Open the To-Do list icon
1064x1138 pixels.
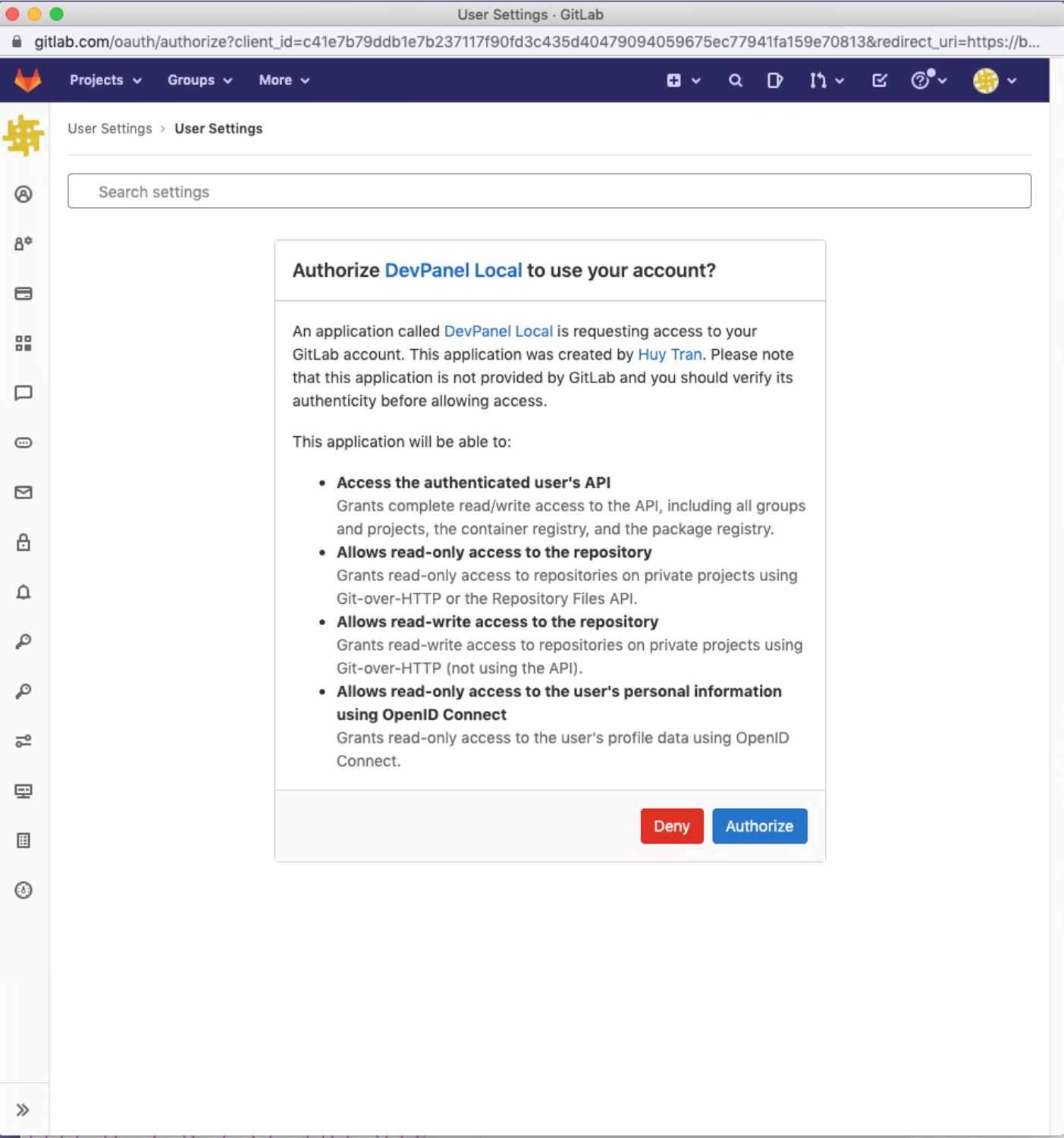click(879, 80)
